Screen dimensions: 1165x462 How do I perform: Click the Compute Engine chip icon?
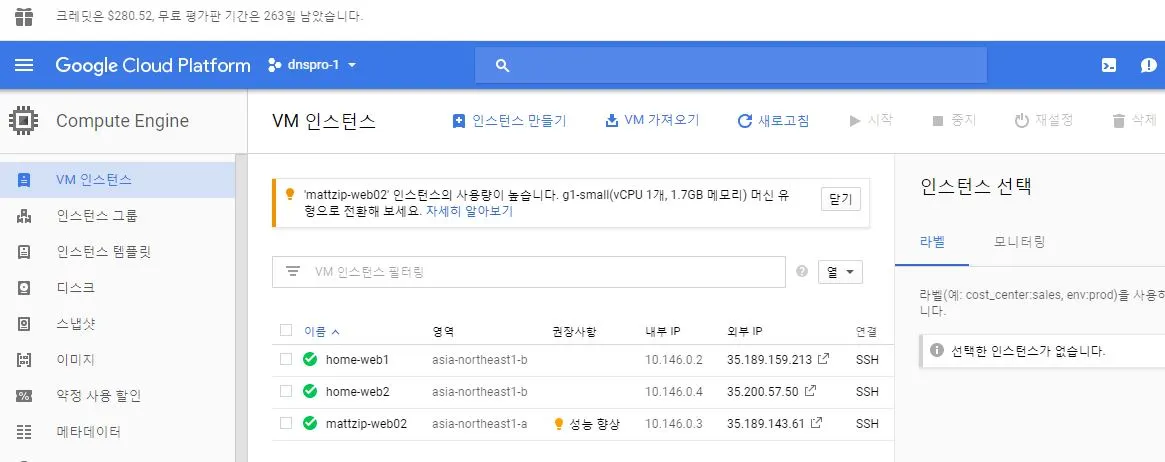tap(24, 120)
